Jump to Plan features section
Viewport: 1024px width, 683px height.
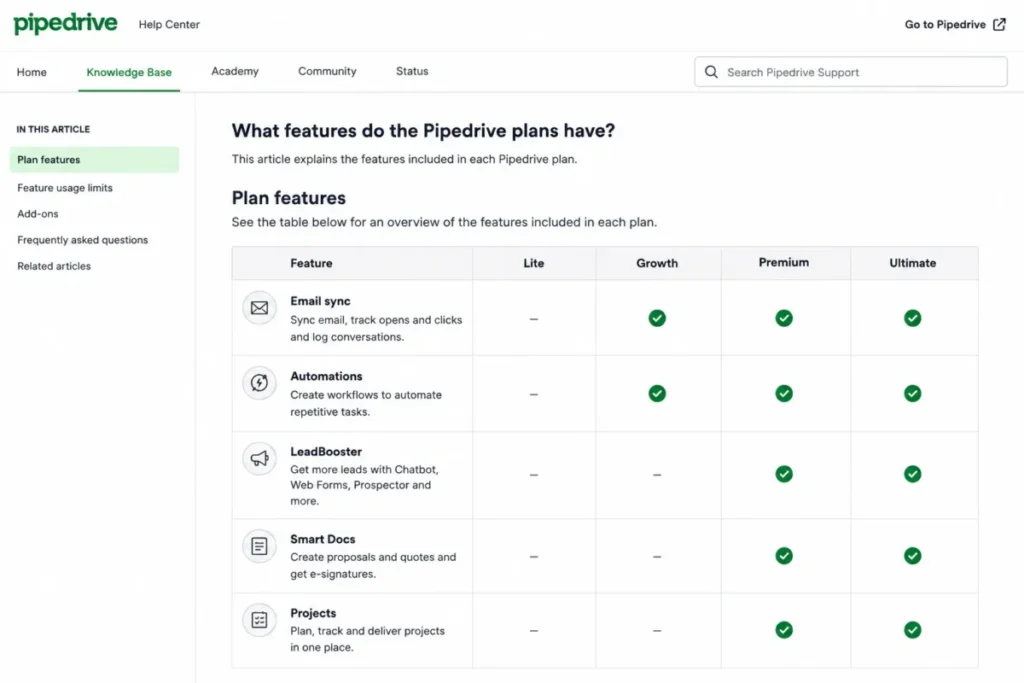[x=94, y=159]
